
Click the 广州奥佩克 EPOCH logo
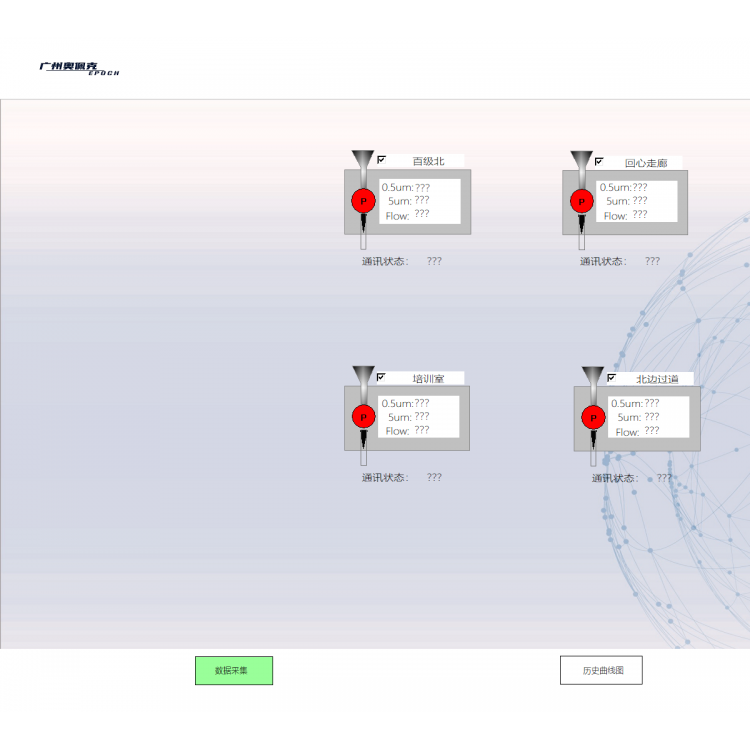[78, 68]
